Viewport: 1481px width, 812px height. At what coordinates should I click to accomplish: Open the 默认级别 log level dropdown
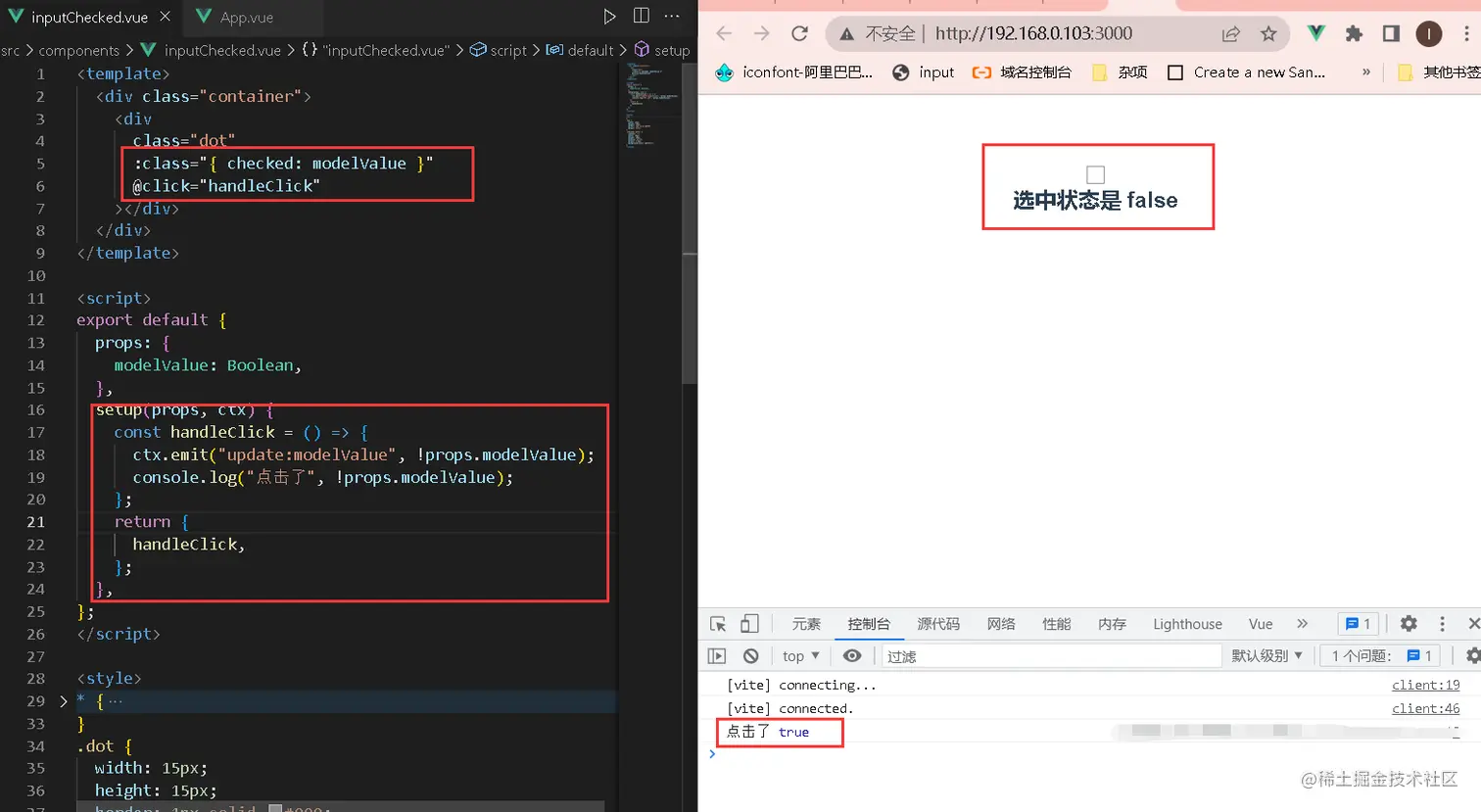pos(1267,656)
